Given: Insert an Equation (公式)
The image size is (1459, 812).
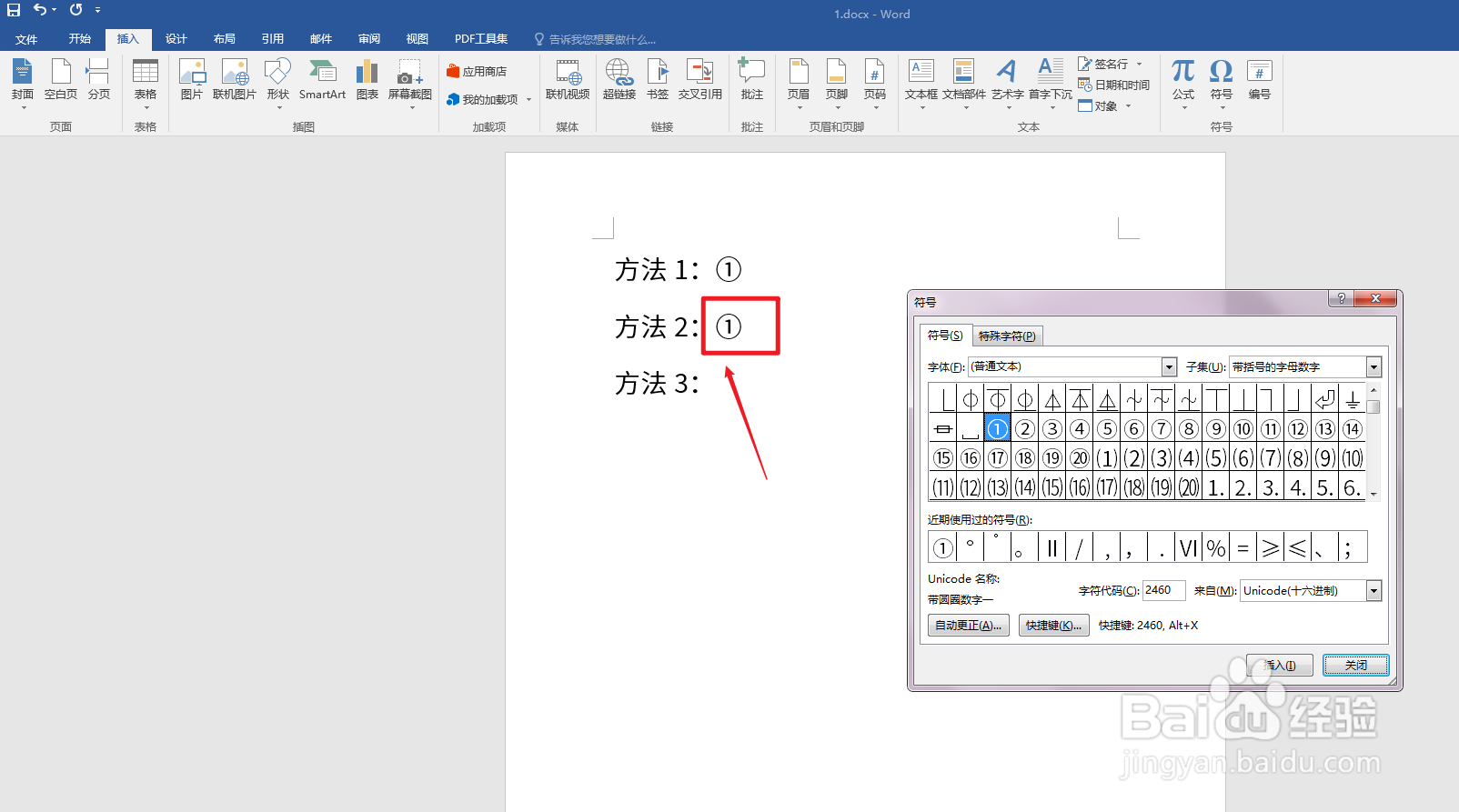Looking at the screenshot, I should pyautogui.click(x=1183, y=84).
